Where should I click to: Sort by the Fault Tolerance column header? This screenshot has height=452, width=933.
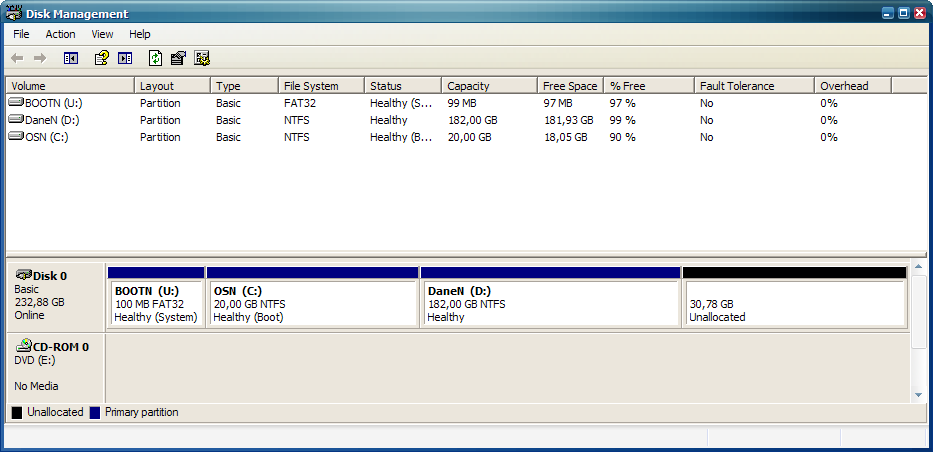click(754, 86)
